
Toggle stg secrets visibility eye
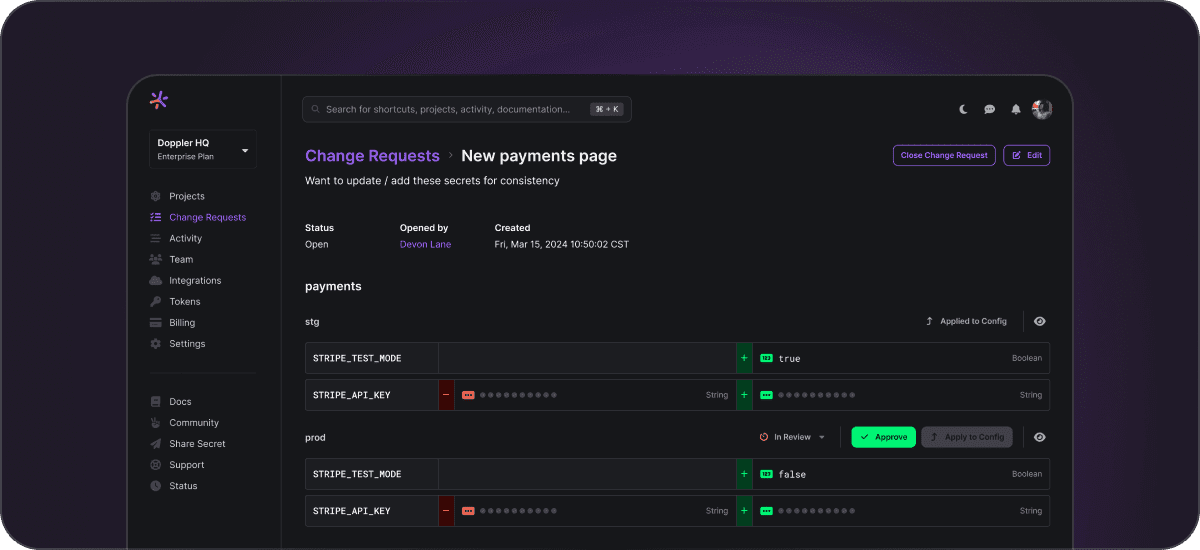(1039, 321)
